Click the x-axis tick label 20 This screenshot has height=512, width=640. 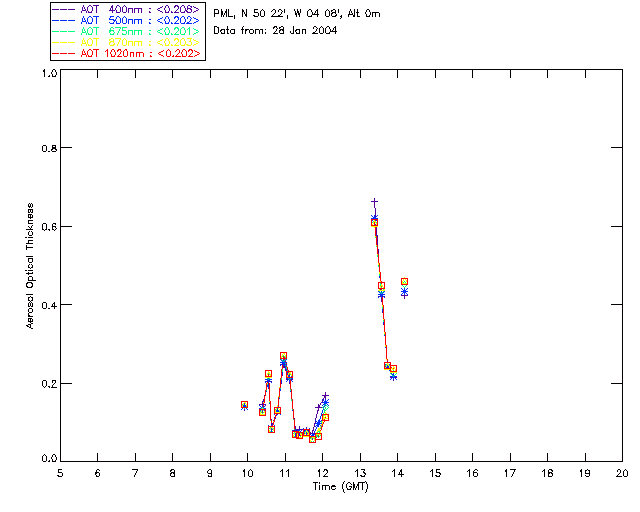(x=622, y=473)
